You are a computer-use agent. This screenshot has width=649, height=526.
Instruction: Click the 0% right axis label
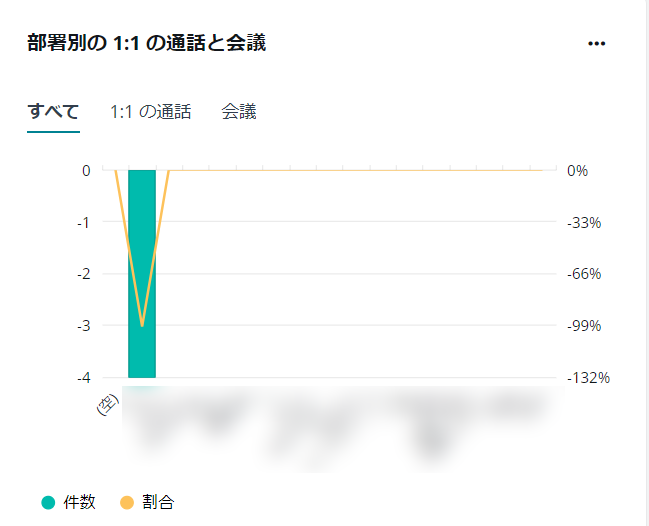pos(577,171)
